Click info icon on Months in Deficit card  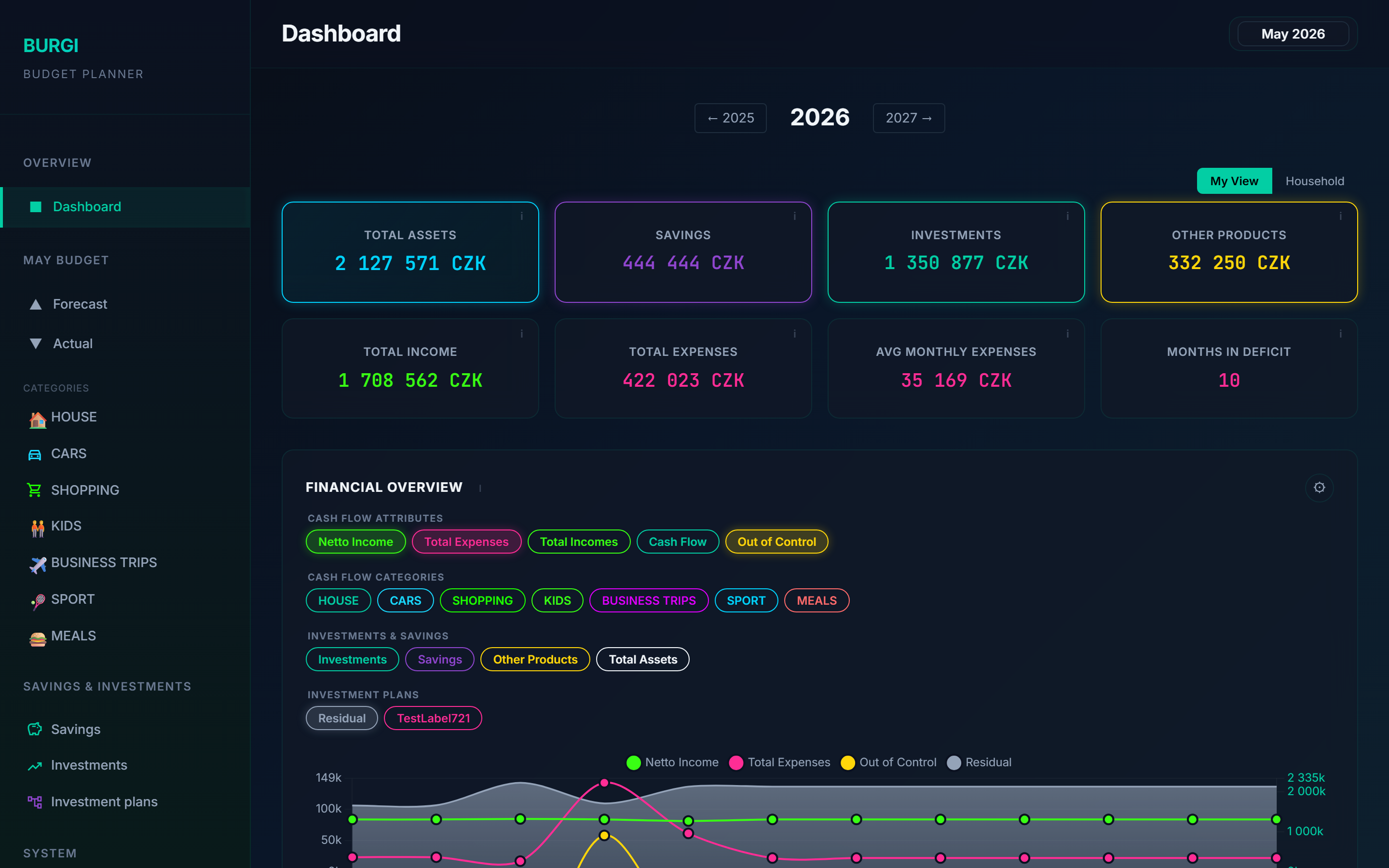click(1341, 334)
